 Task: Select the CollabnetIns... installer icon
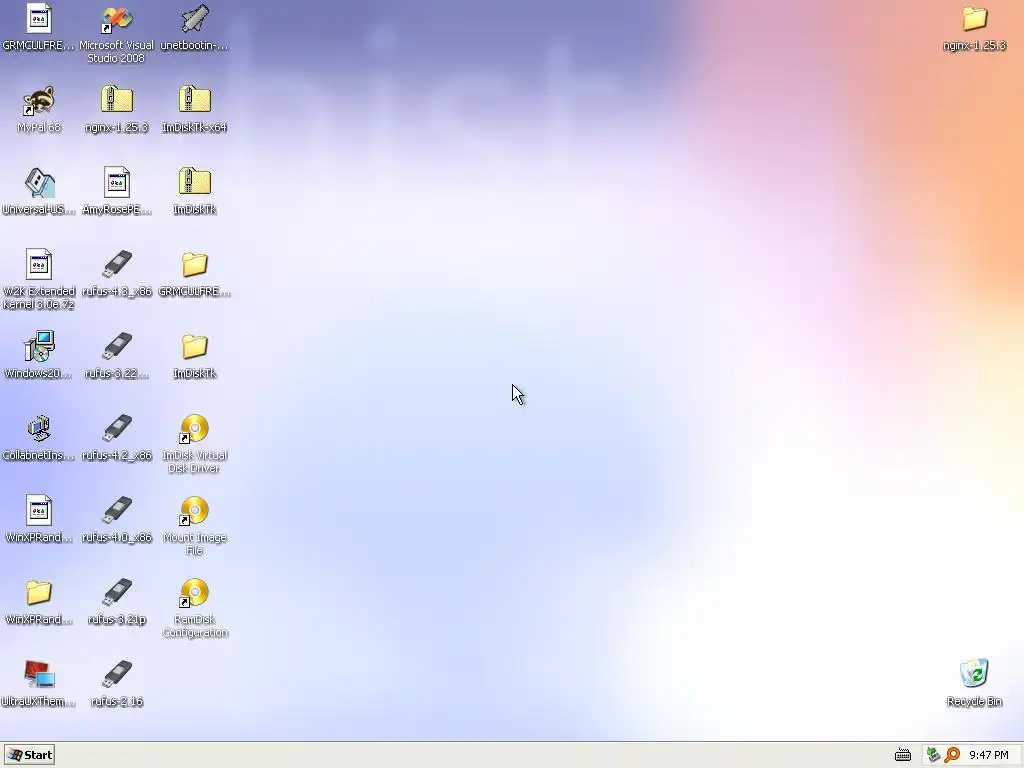pos(39,429)
